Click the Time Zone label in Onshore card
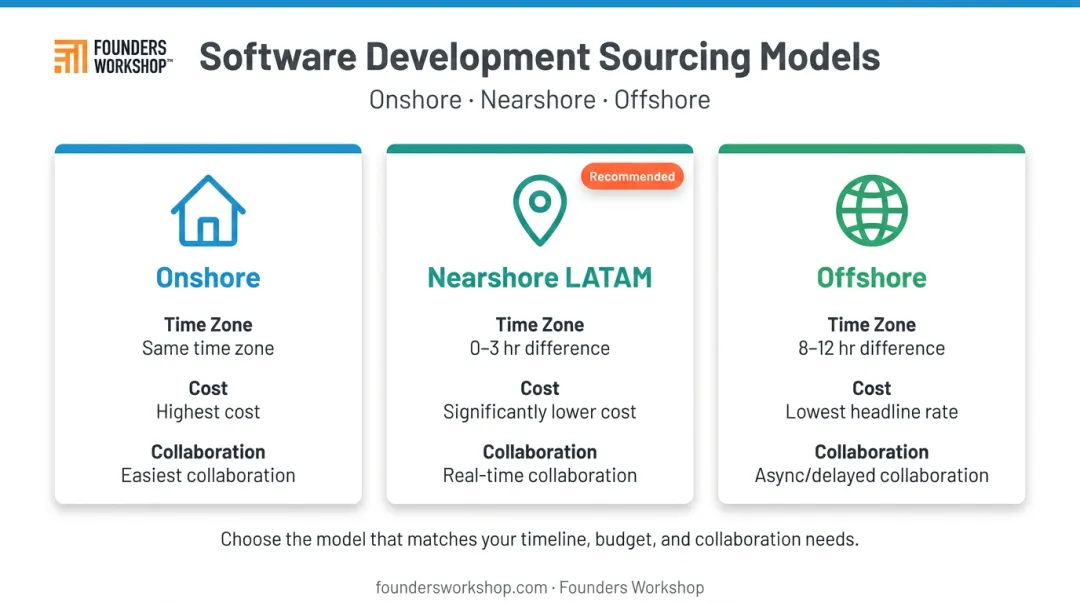This screenshot has height=603, width=1080. click(x=208, y=325)
